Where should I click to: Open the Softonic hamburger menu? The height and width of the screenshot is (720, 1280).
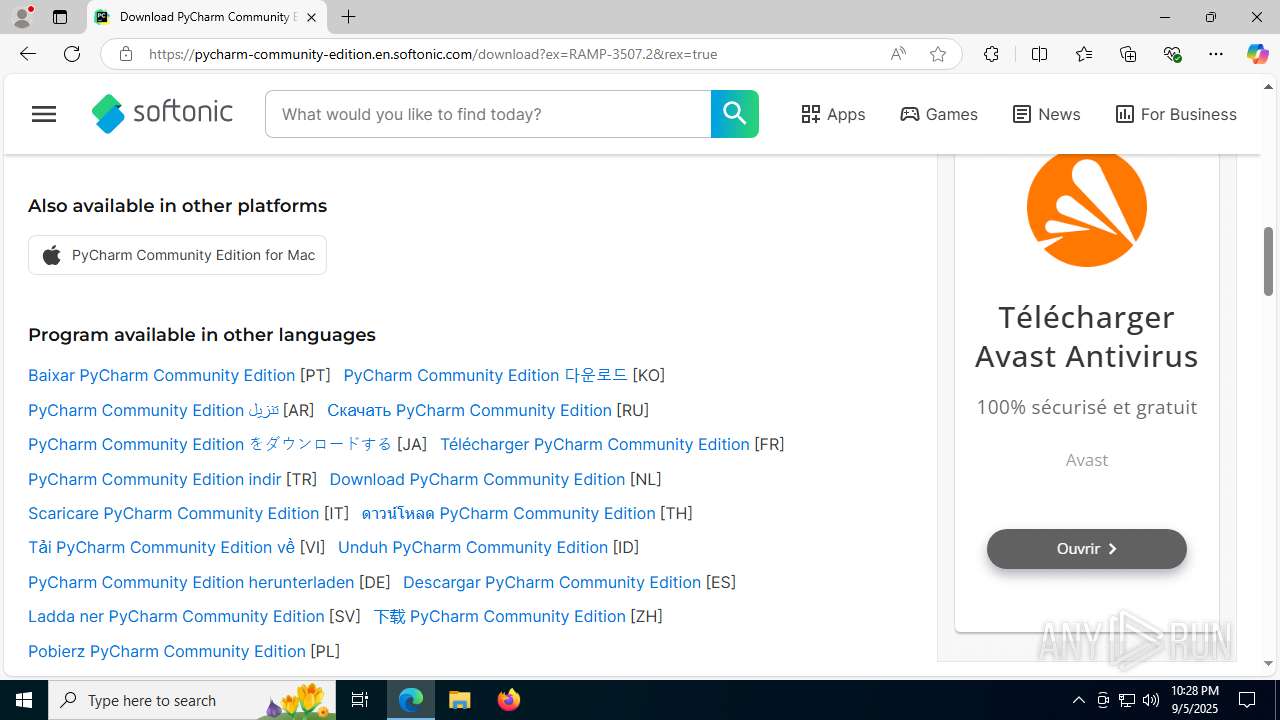(x=44, y=114)
